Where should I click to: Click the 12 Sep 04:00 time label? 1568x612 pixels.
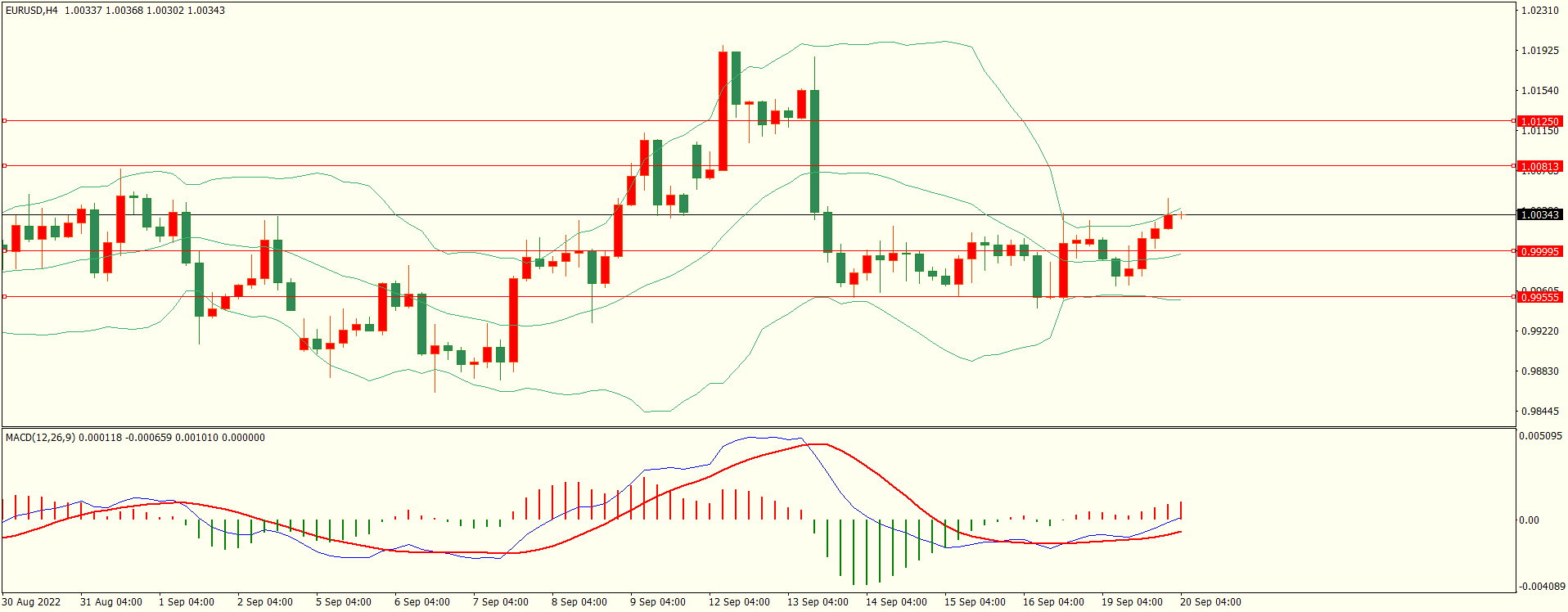[x=739, y=602]
